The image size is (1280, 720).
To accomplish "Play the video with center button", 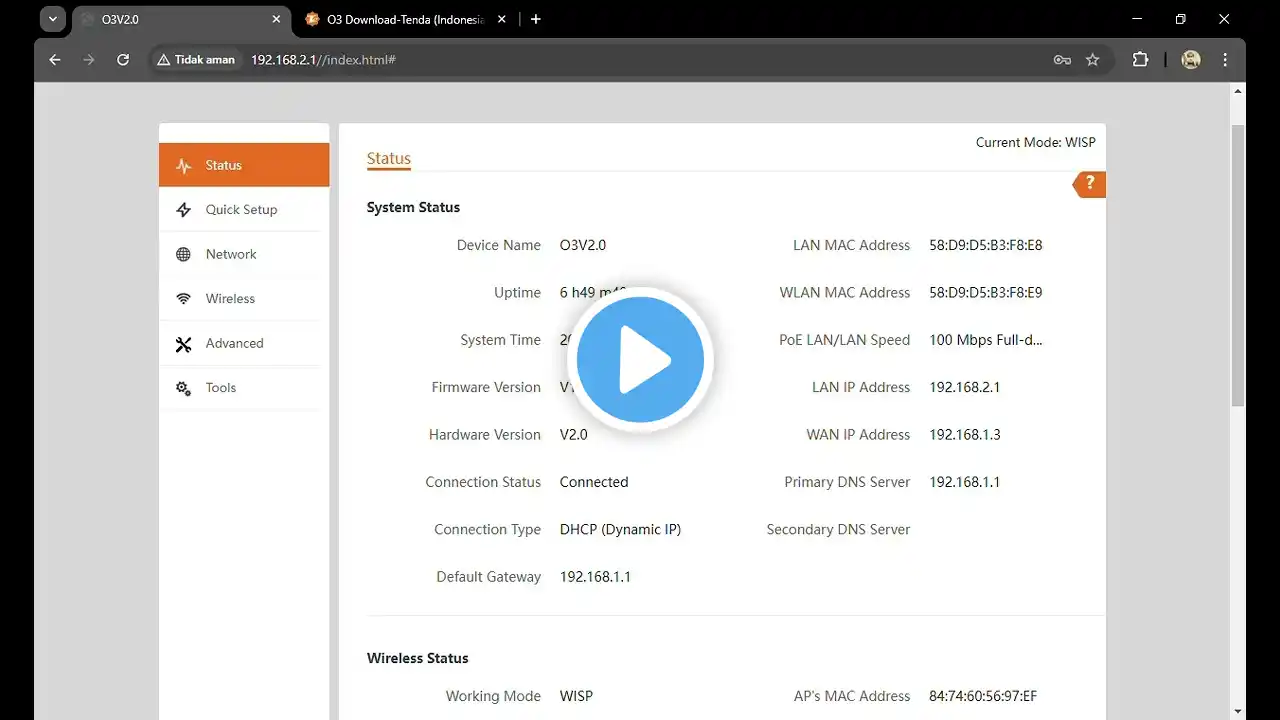I will click(x=640, y=359).
